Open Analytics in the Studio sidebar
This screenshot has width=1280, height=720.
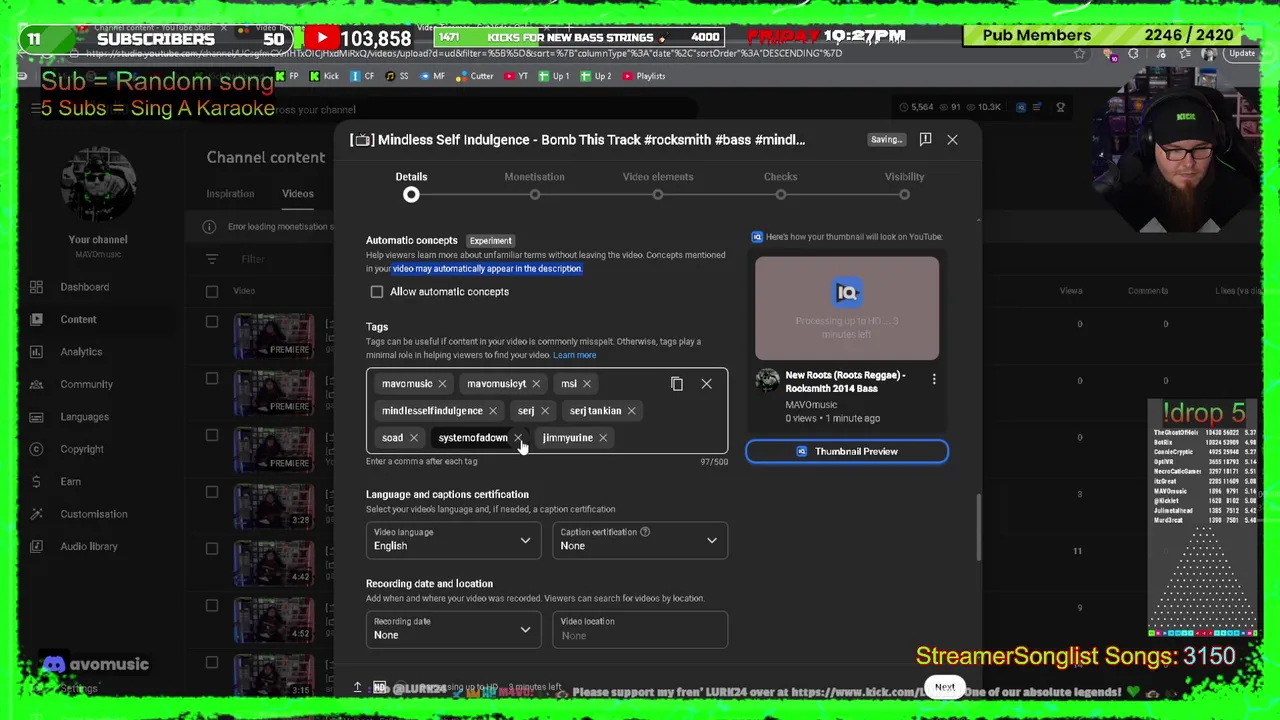click(81, 352)
